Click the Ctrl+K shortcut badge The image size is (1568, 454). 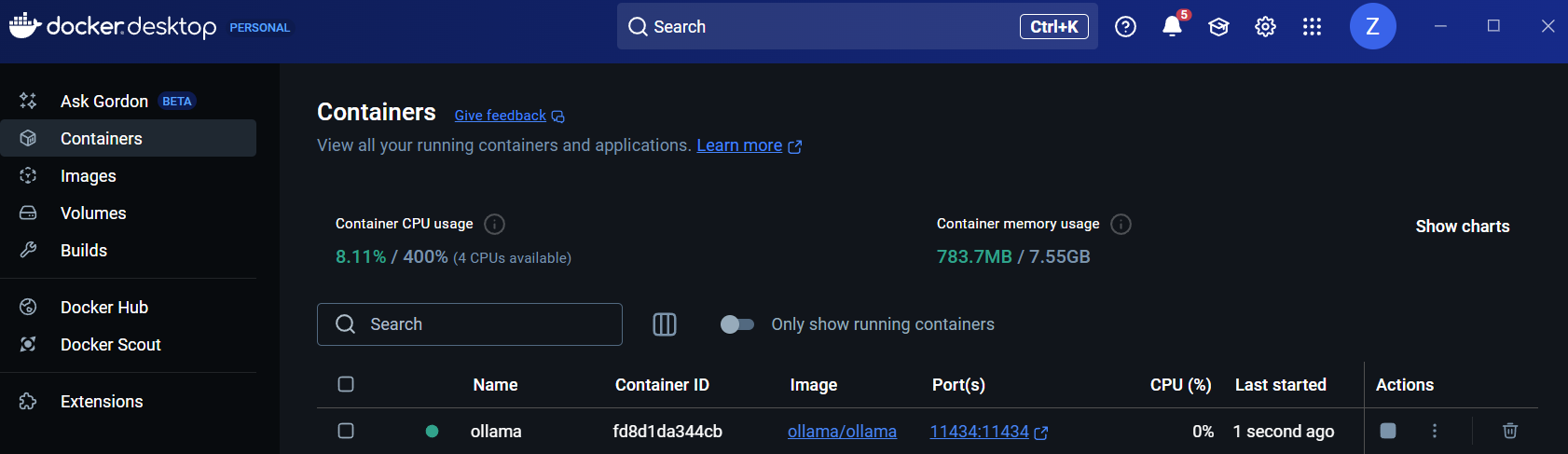point(1053,27)
